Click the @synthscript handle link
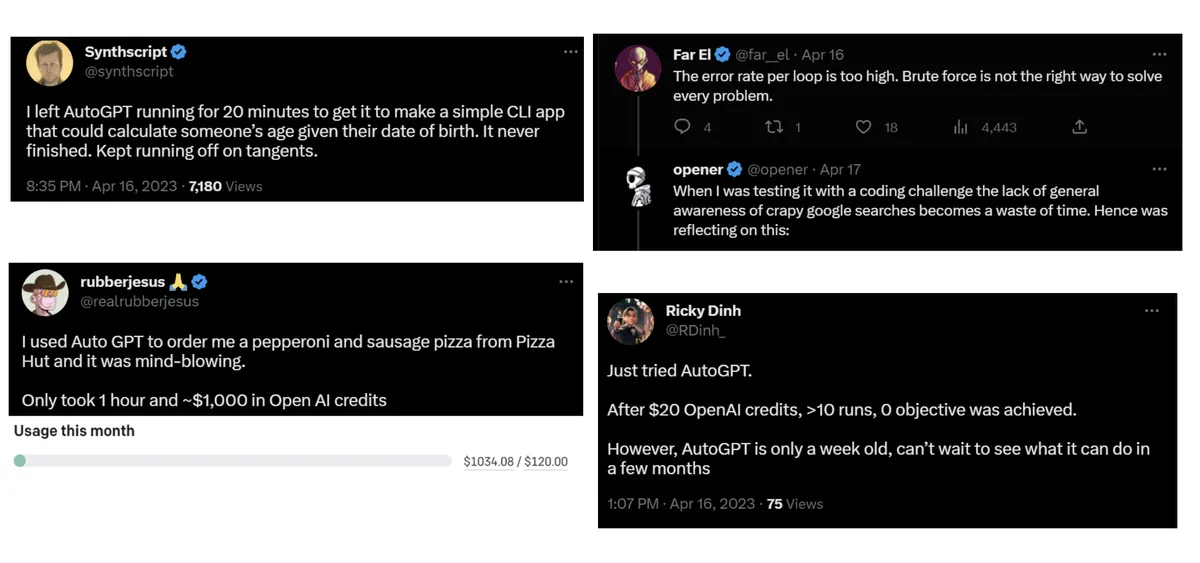The image size is (1200, 563). 129,72
